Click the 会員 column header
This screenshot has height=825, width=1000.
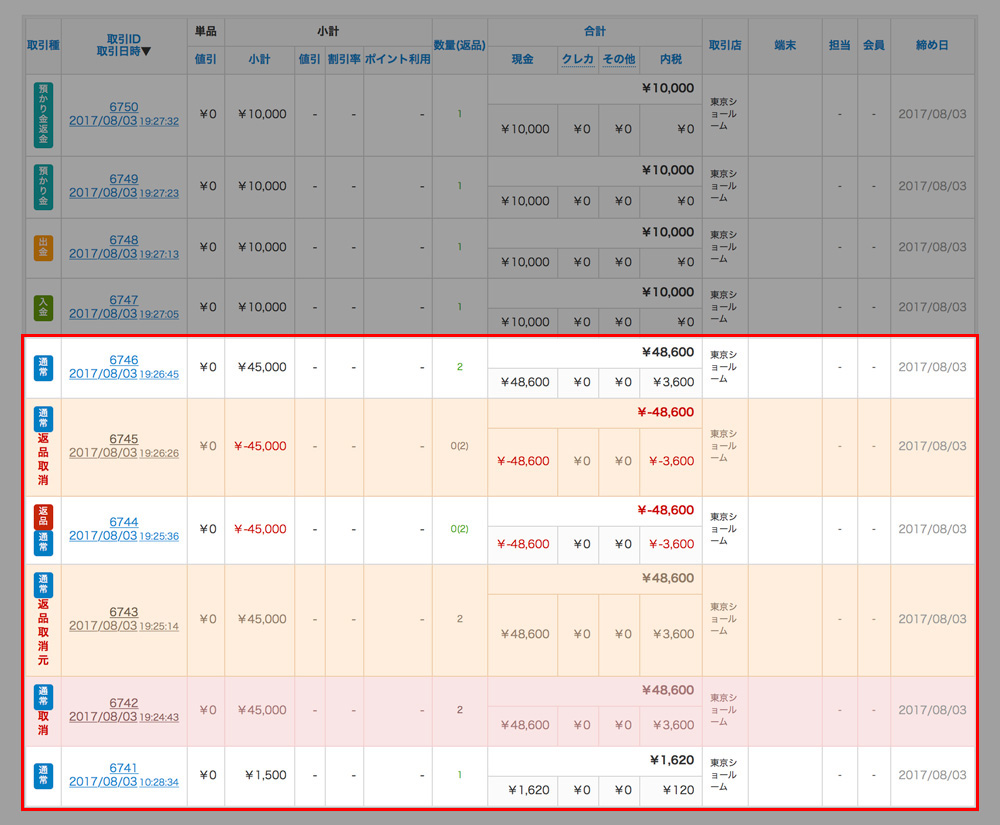[x=874, y=45]
